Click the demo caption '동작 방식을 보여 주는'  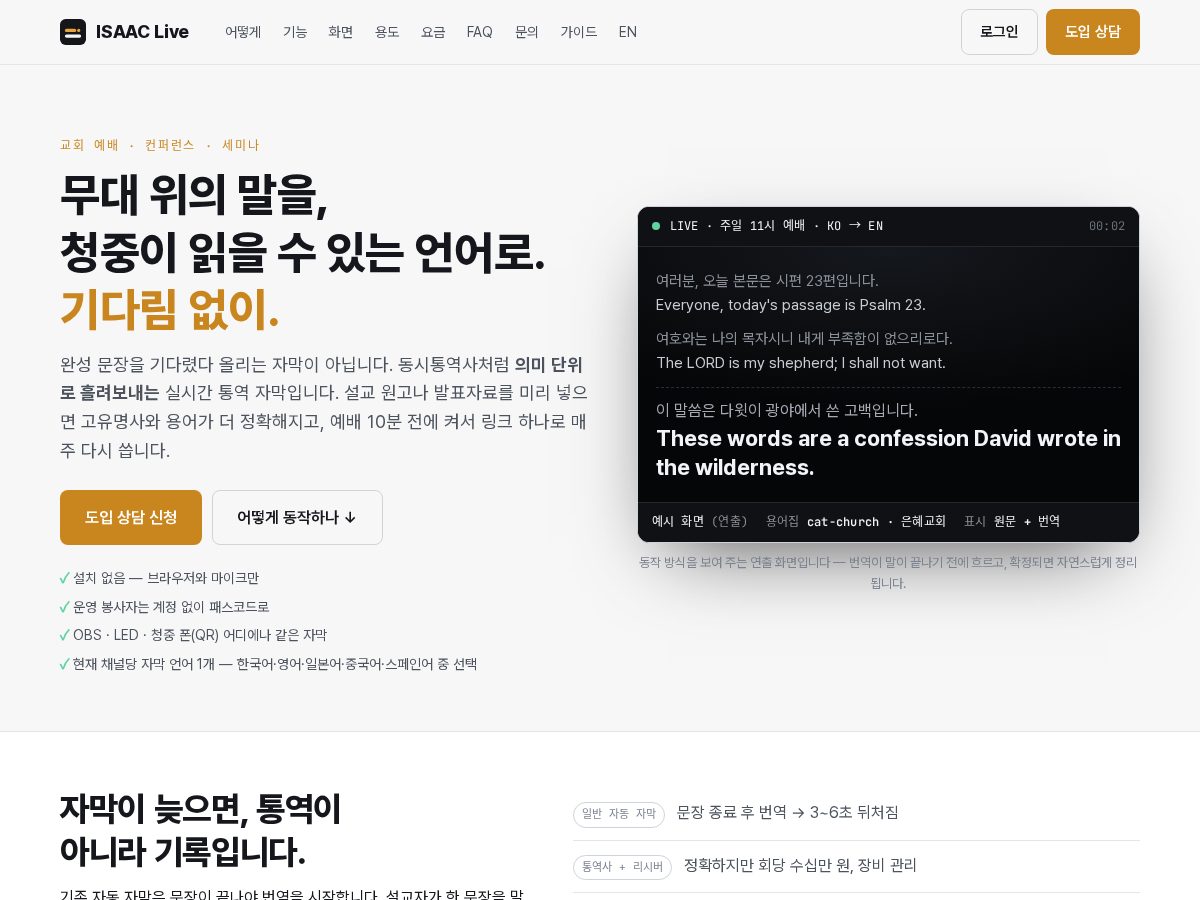pyautogui.click(x=888, y=573)
